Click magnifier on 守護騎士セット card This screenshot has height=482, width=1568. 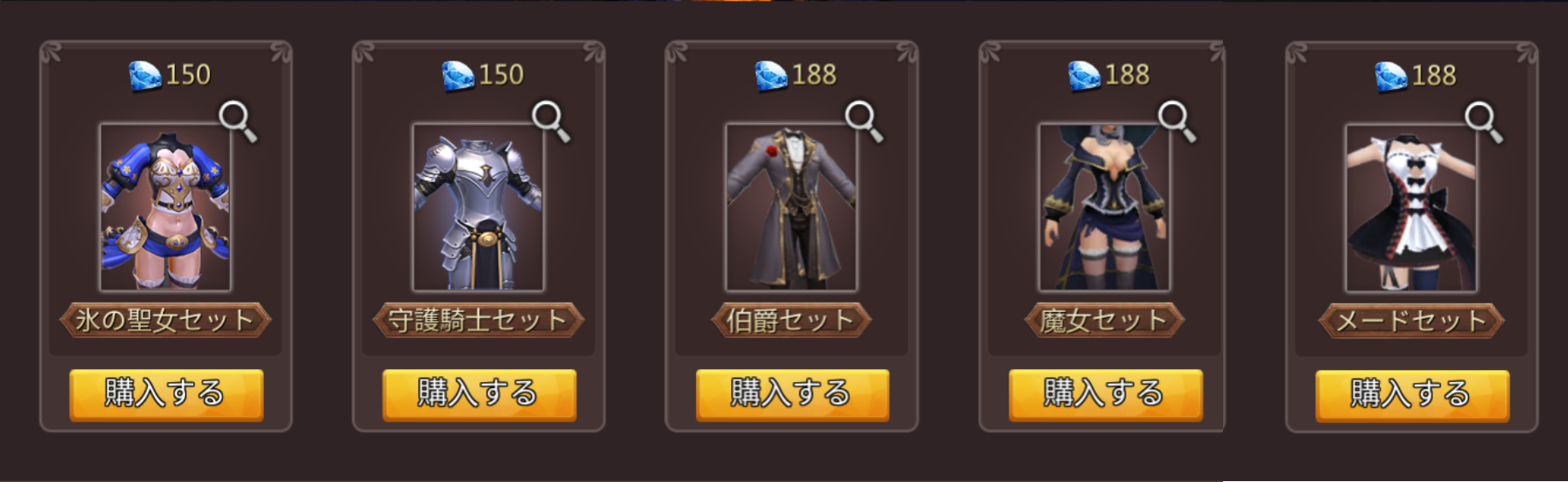[x=551, y=121]
